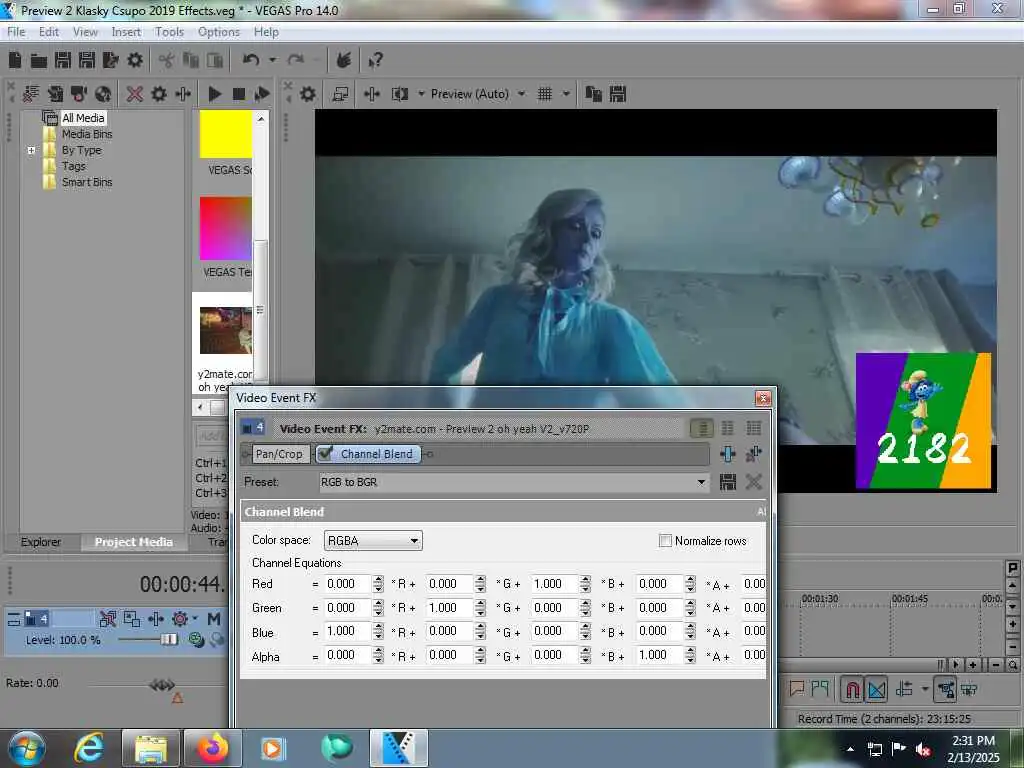1024x768 pixels.
Task: Open the View menu
Action: [85, 32]
